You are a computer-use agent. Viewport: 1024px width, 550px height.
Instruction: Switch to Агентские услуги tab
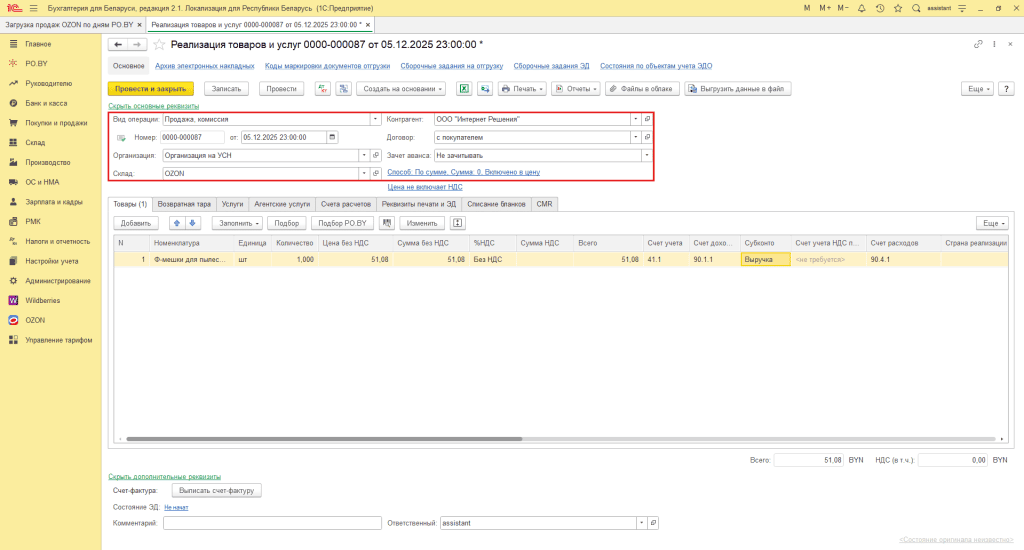282,204
